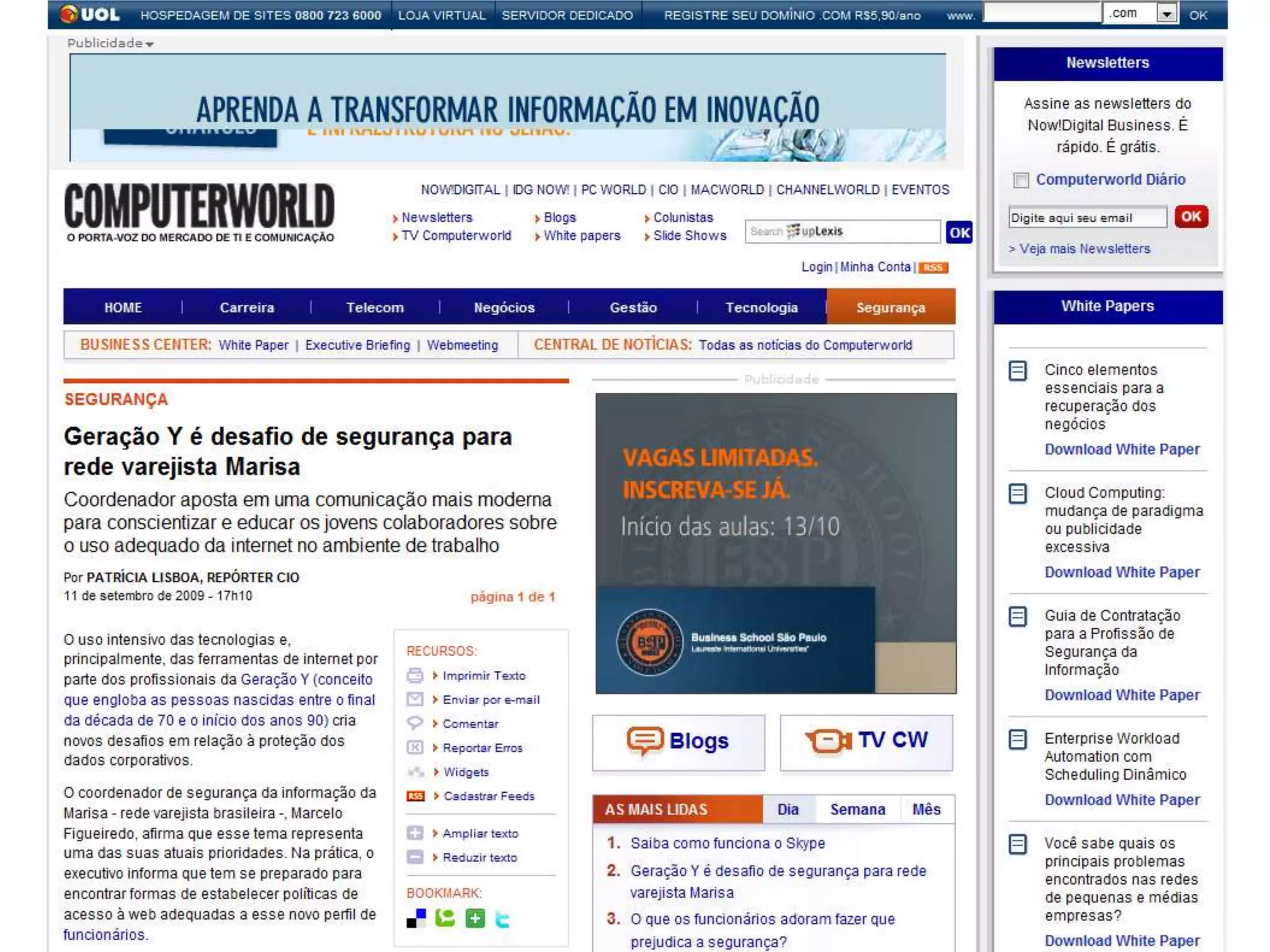Click the Reduzir texto minus icon
Screen dimensions: 1270x952
(415, 858)
